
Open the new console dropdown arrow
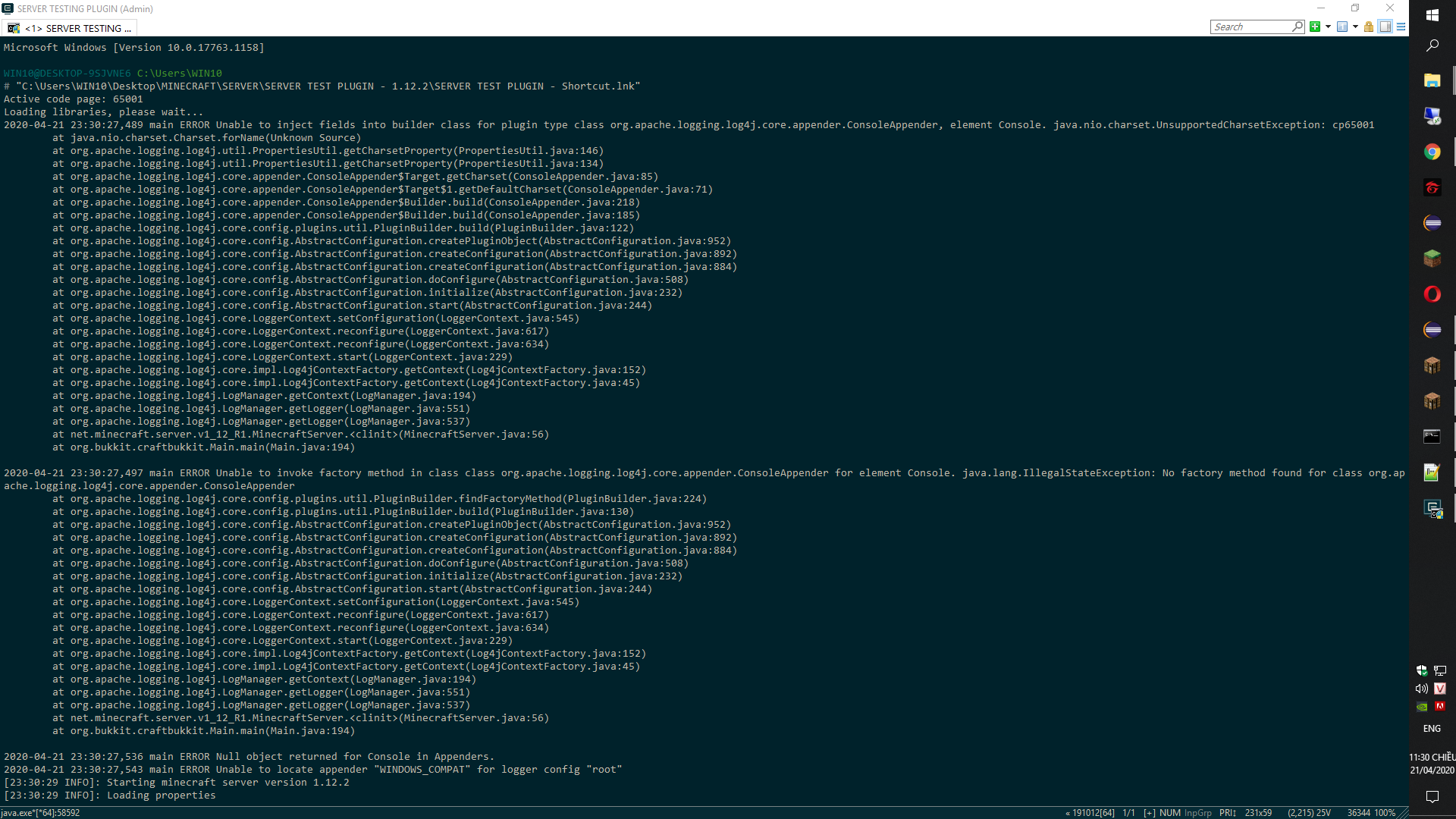(1328, 27)
